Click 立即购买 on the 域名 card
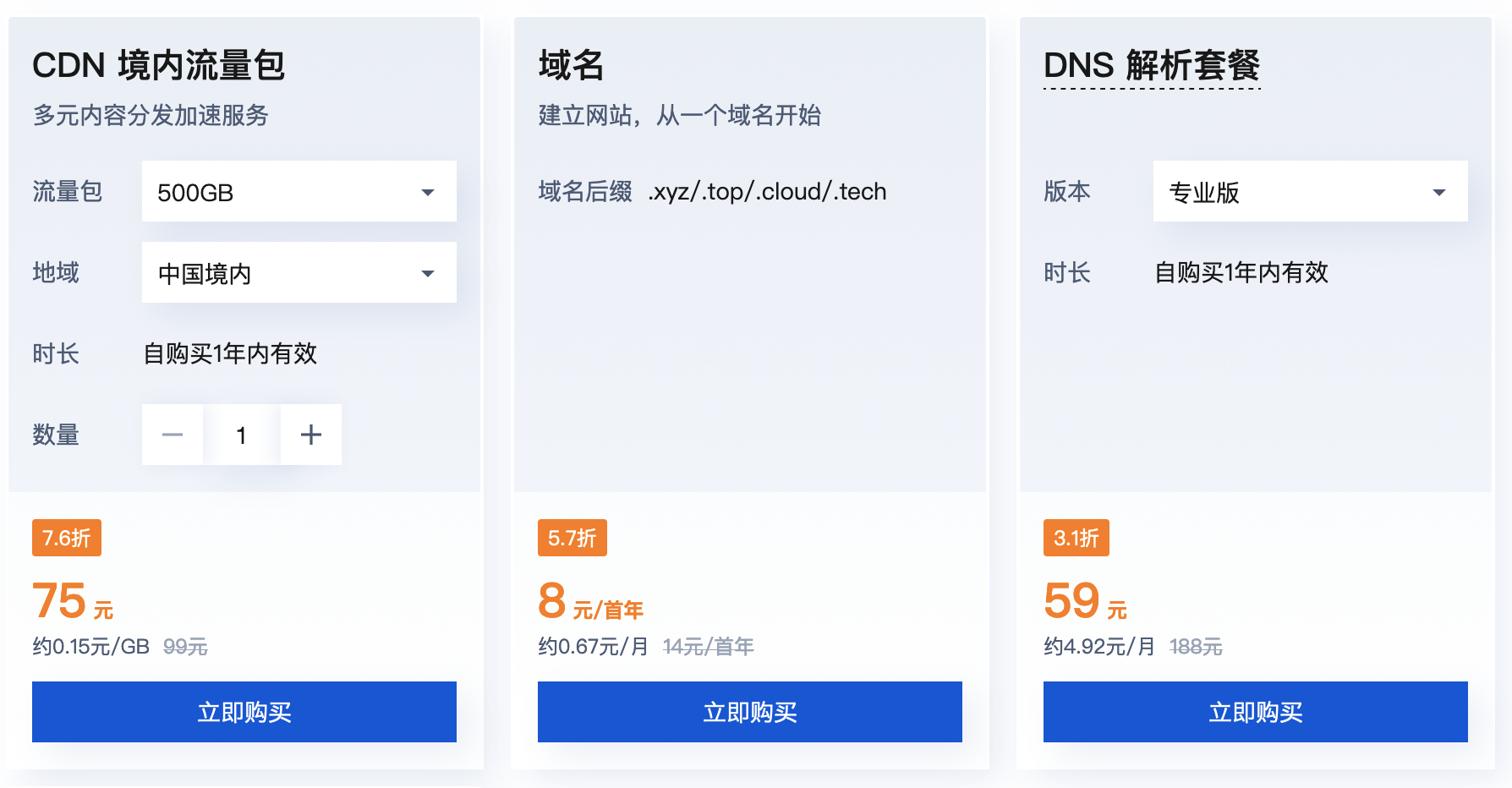This screenshot has width=1512, height=788. pyautogui.click(x=749, y=712)
